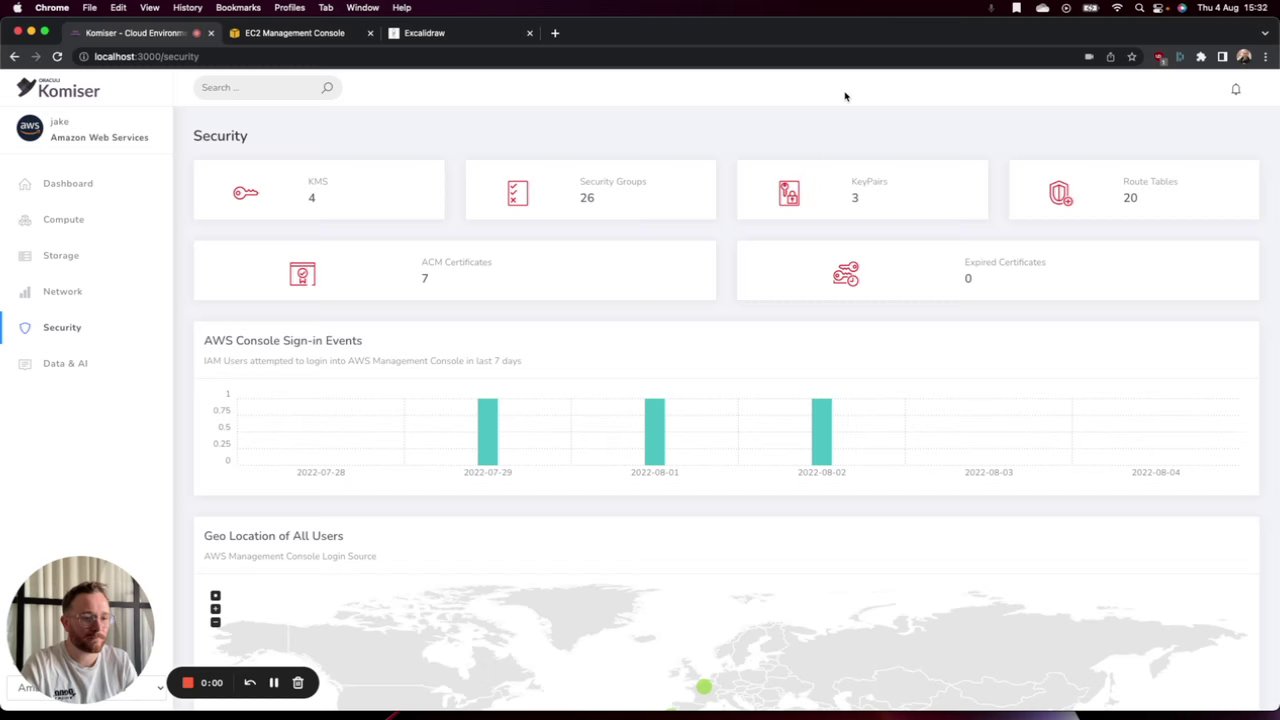Open a new browser tab
The width and height of the screenshot is (1280, 720).
tap(555, 33)
